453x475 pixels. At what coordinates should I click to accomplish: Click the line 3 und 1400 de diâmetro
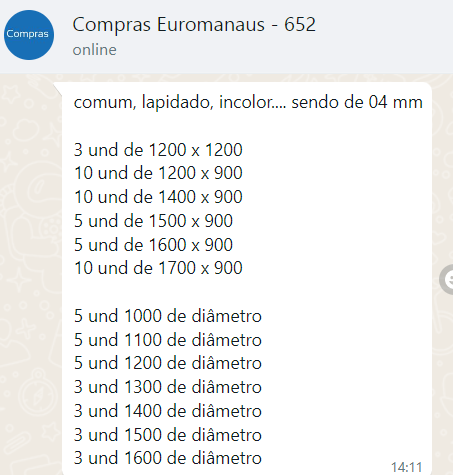coord(168,411)
